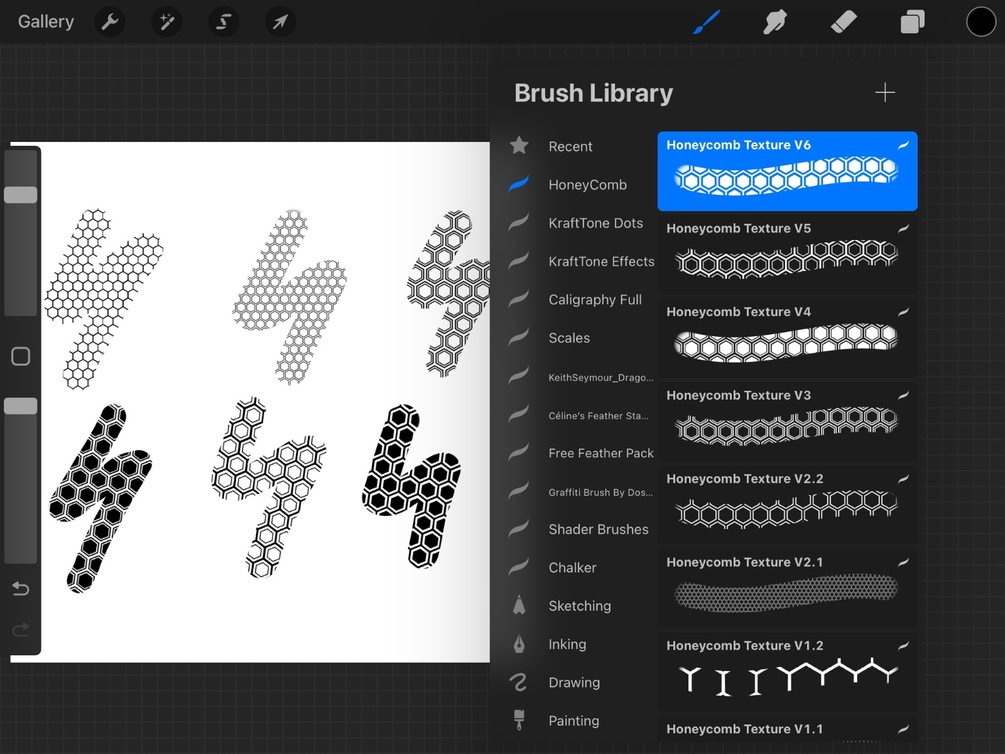
Task: Click the brush icon beside Shader Brushes
Action: tap(519, 529)
